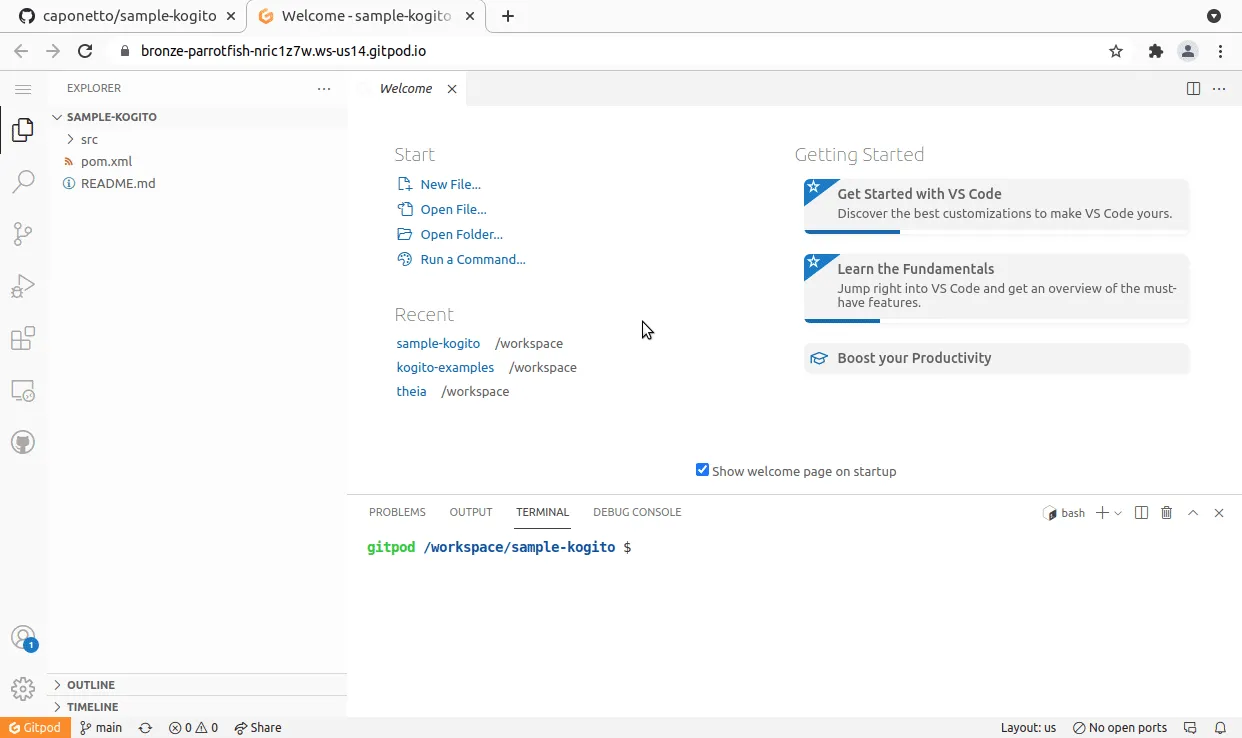Open the feedback icon in status bar
Viewport: 1242px width, 738px height.
pyautogui.click(x=1190, y=728)
